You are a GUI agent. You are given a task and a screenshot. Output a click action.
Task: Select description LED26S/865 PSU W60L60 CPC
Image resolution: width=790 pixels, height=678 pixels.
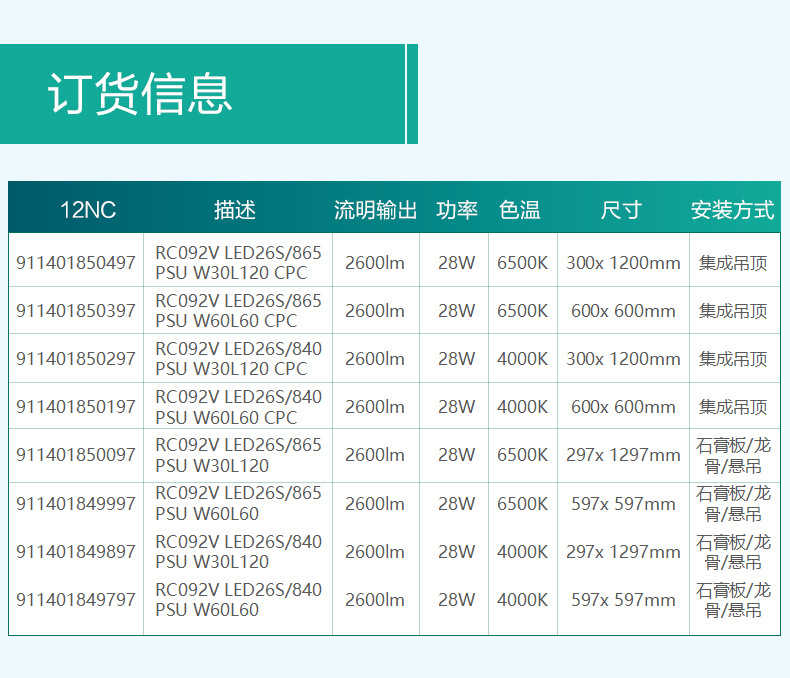coord(238,310)
